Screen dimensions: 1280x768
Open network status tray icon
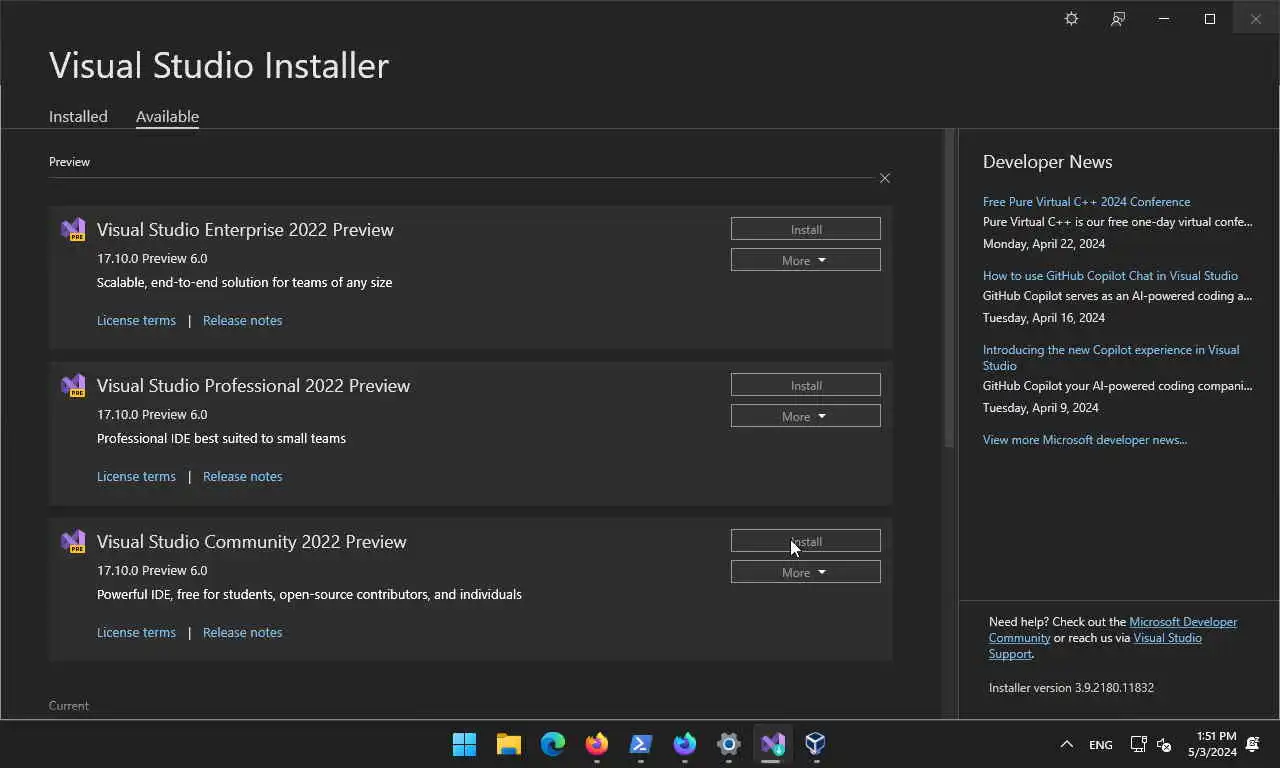tap(1138, 744)
